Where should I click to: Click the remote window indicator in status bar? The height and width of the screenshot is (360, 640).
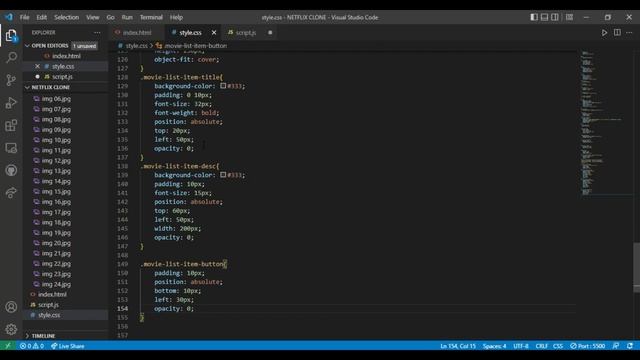tap(8, 346)
